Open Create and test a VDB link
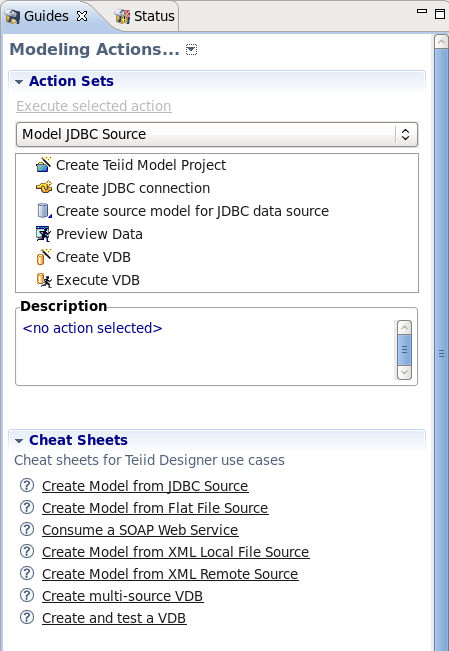 114,618
